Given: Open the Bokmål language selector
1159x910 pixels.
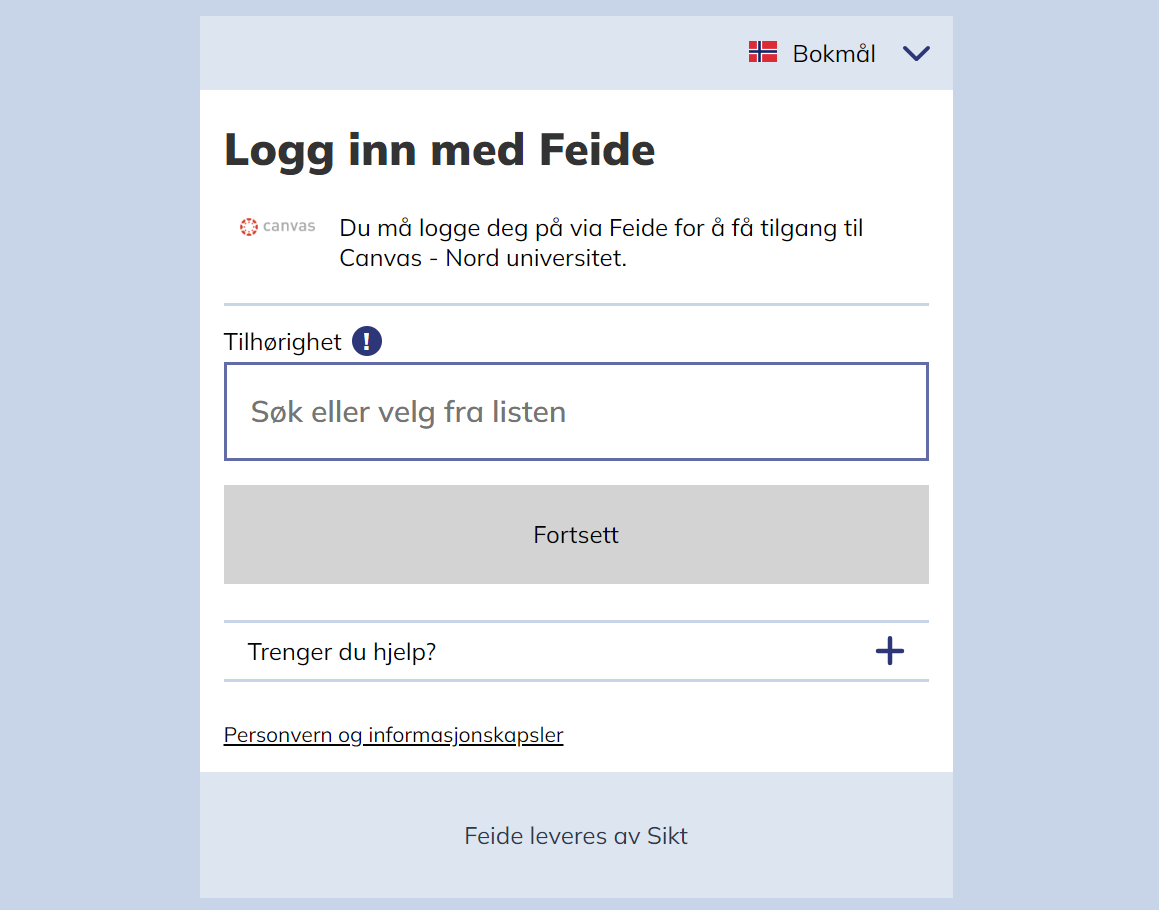Looking at the screenshot, I should pyautogui.click(x=833, y=54).
